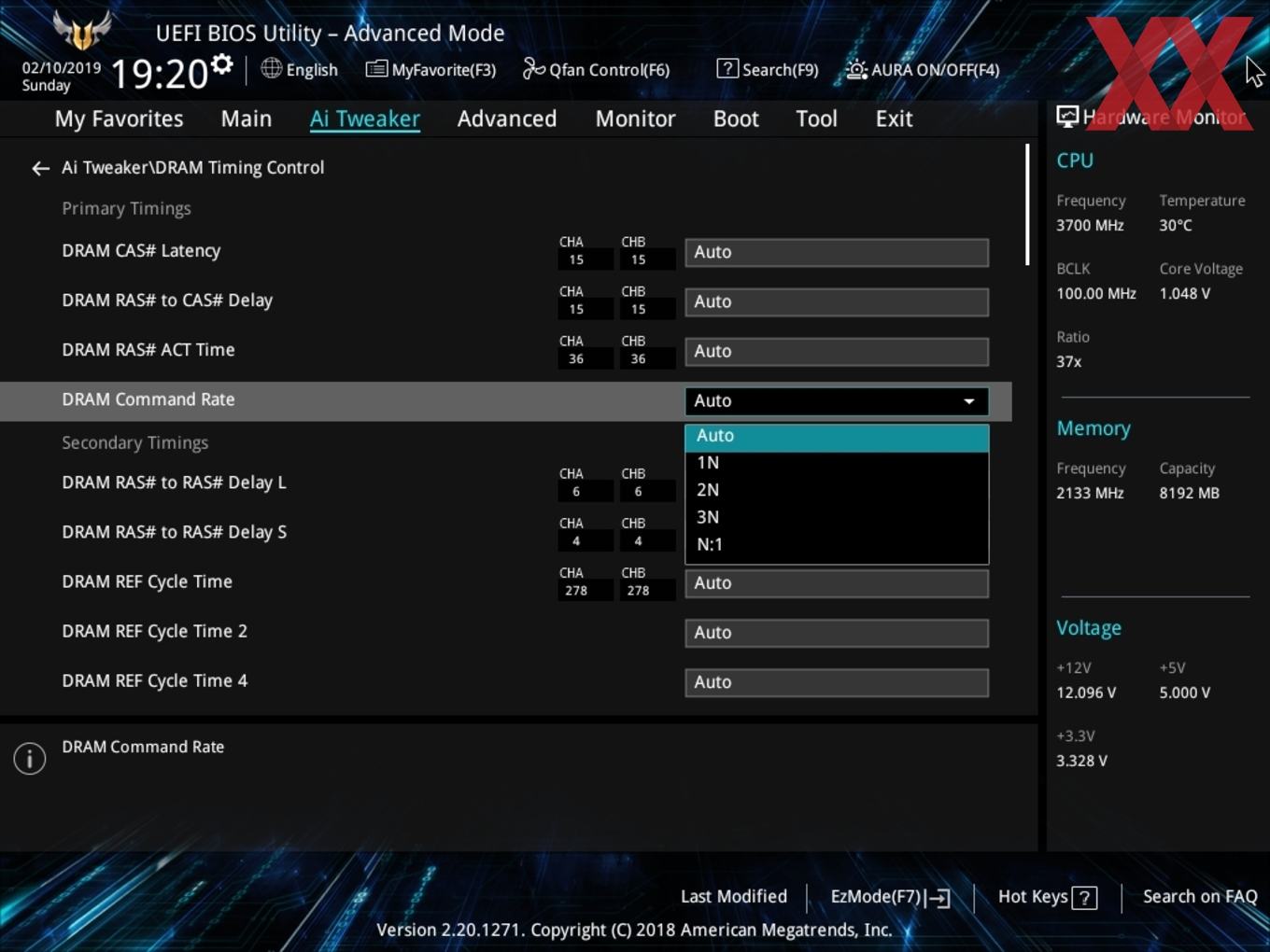This screenshot has height=952, width=1270.
Task: Click the Secondary Timings heading
Action: click(135, 443)
